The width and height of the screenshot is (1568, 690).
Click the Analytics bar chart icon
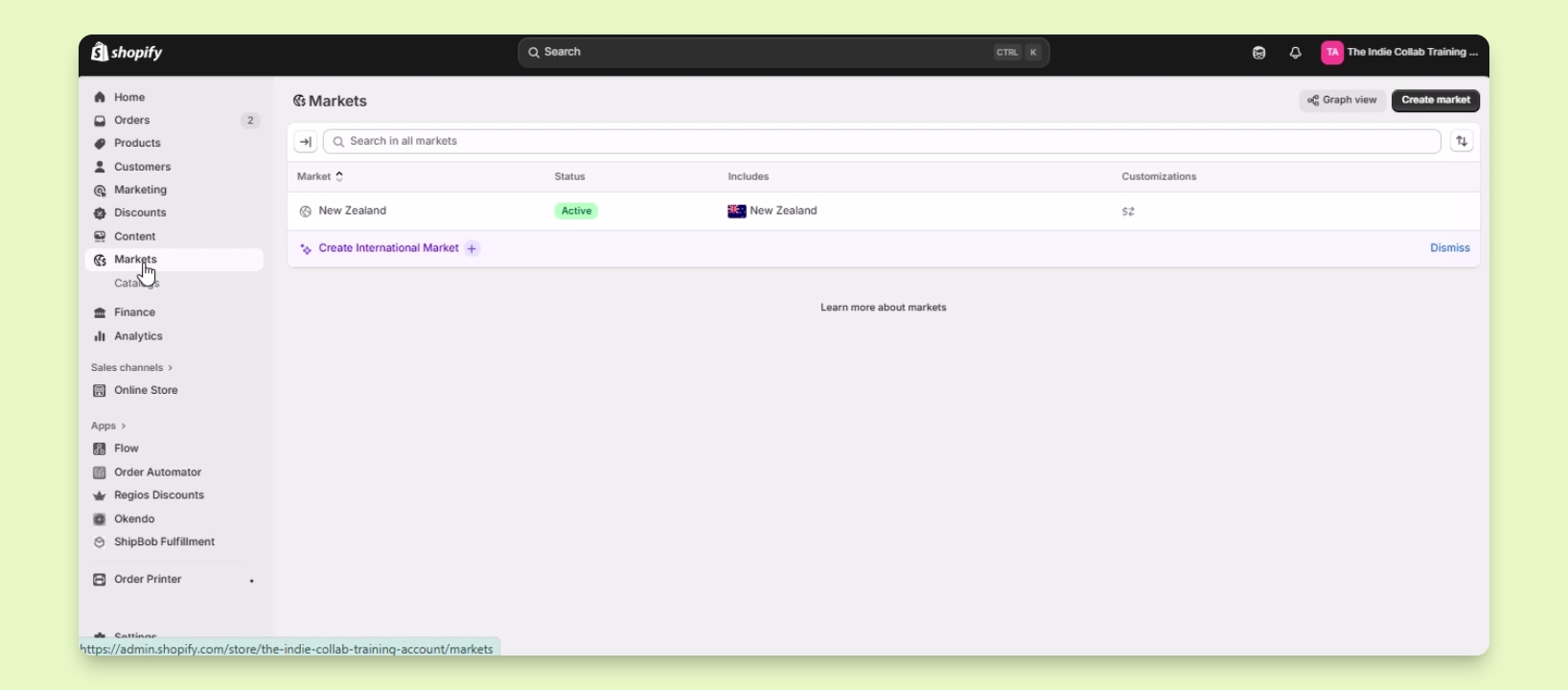(x=100, y=336)
